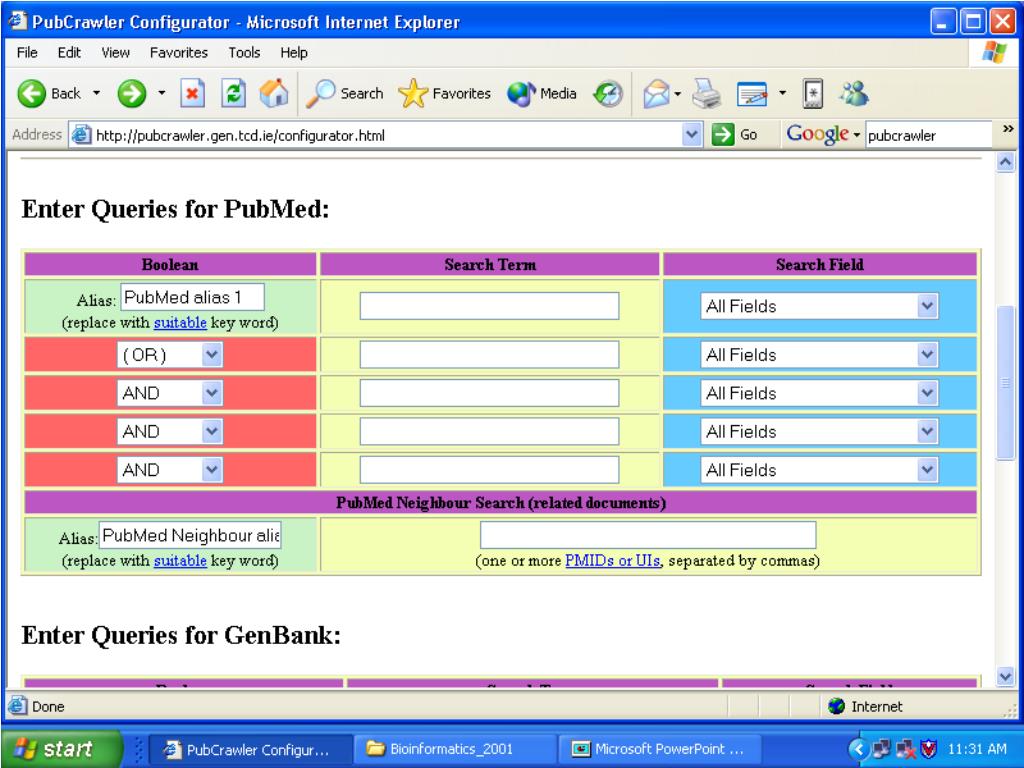Open Back button history dropdown arrow
The height and width of the screenshot is (768, 1024).
97,93
